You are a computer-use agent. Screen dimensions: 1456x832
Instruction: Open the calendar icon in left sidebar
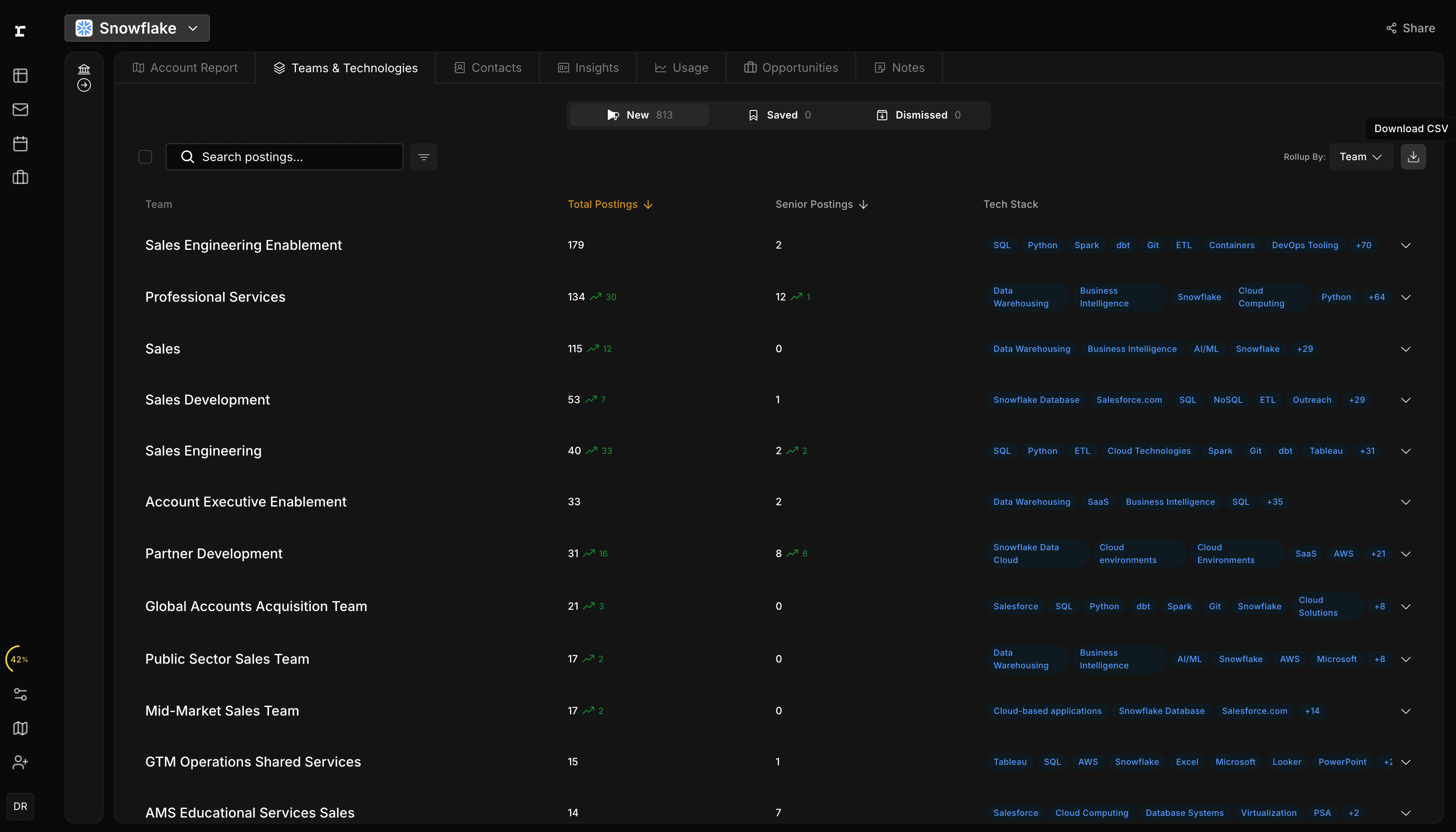tap(20, 144)
